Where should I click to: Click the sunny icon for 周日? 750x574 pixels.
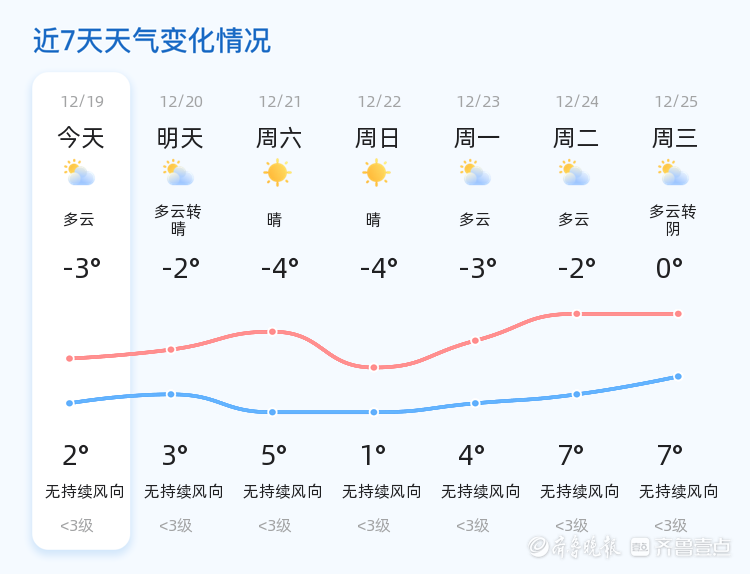point(376,173)
